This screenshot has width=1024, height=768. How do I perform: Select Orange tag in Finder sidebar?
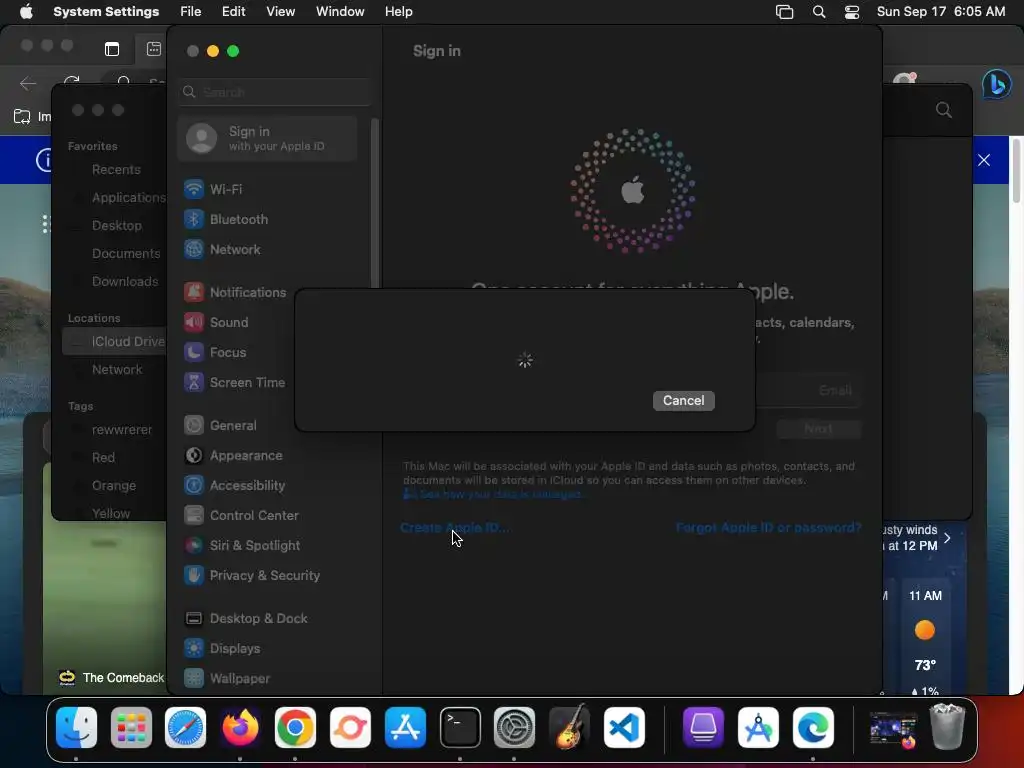(x=116, y=486)
